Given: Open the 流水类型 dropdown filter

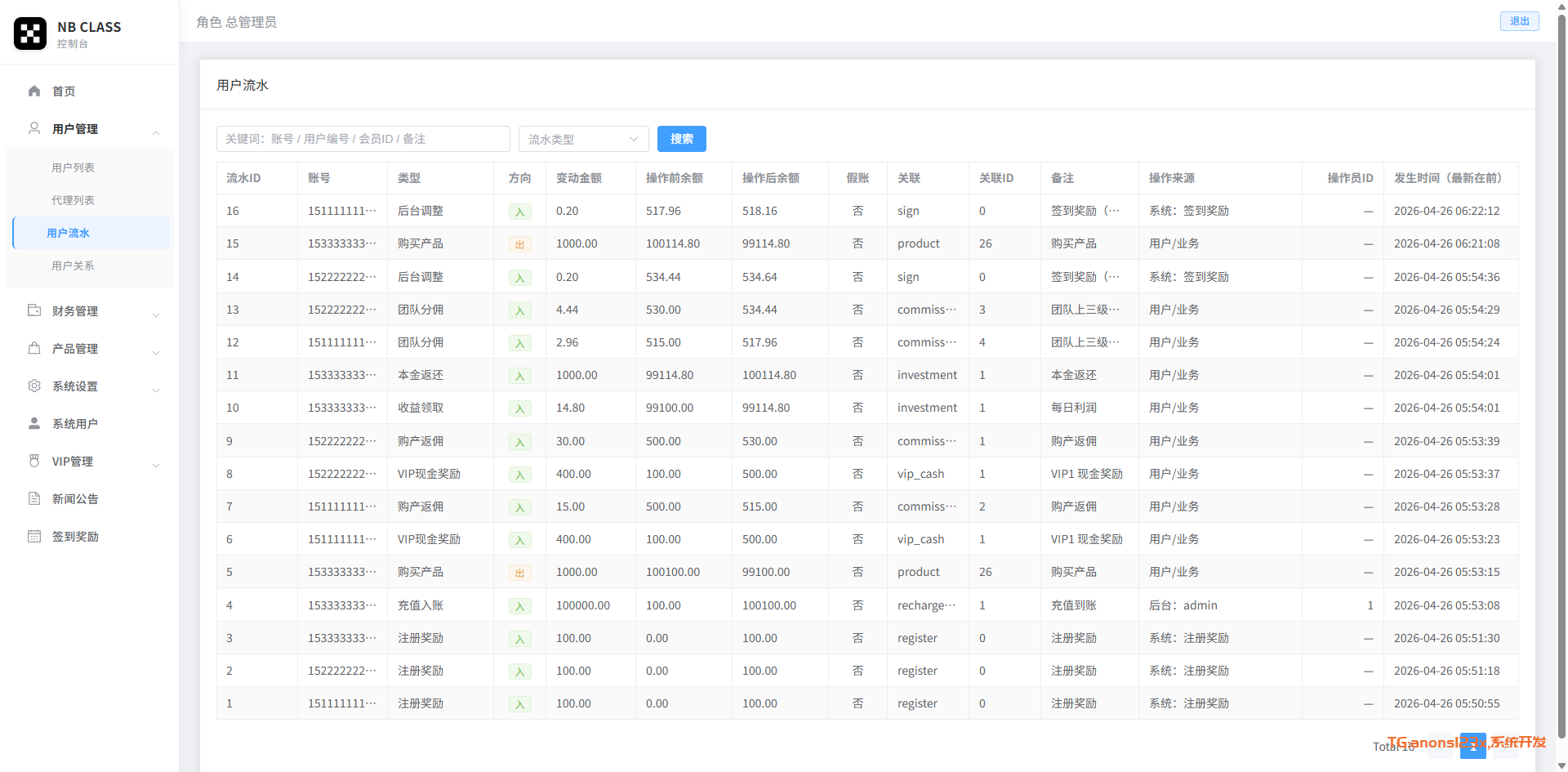Looking at the screenshot, I should click(583, 139).
